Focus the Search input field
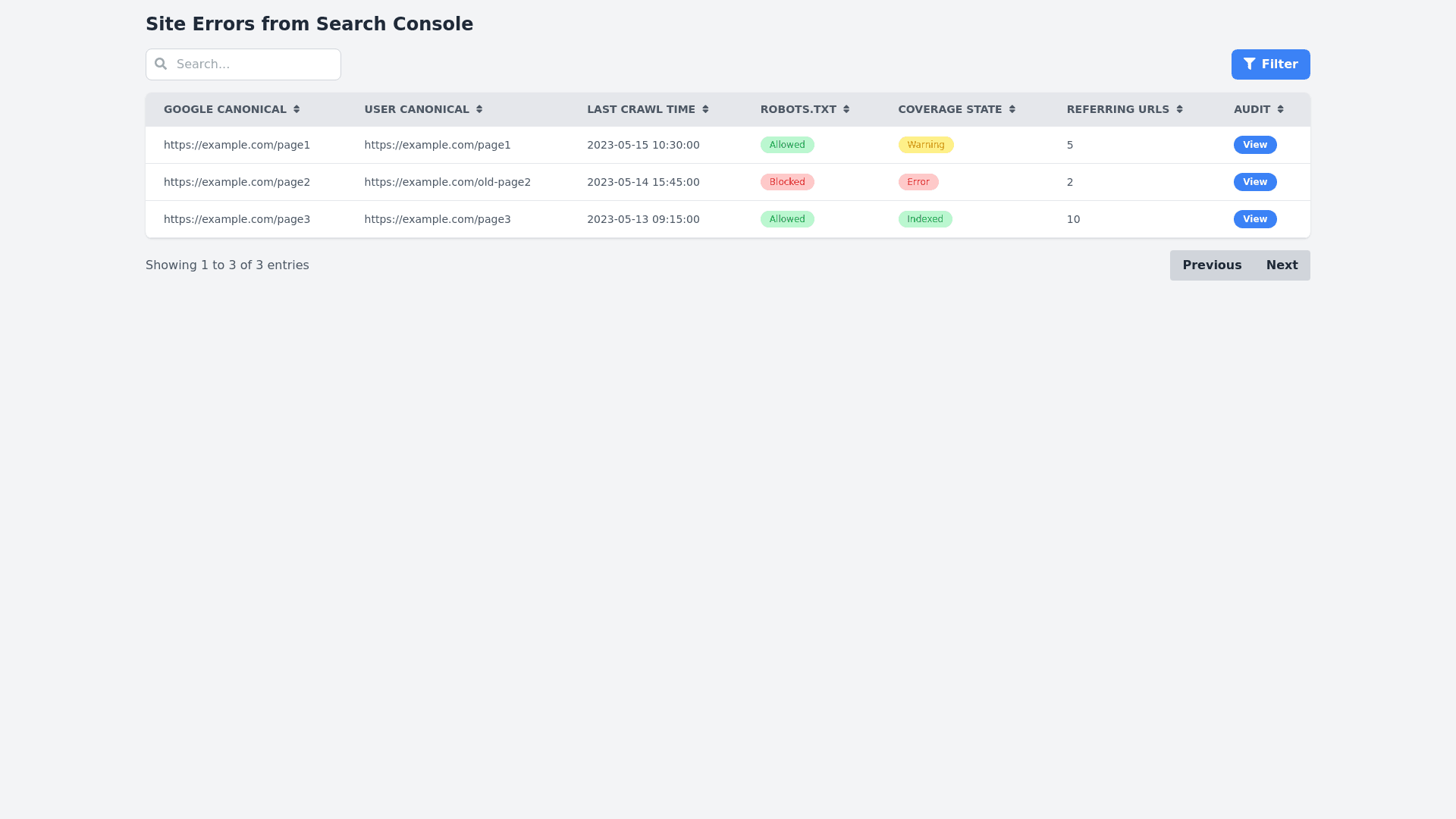The width and height of the screenshot is (1456, 819). tap(254, 64)
